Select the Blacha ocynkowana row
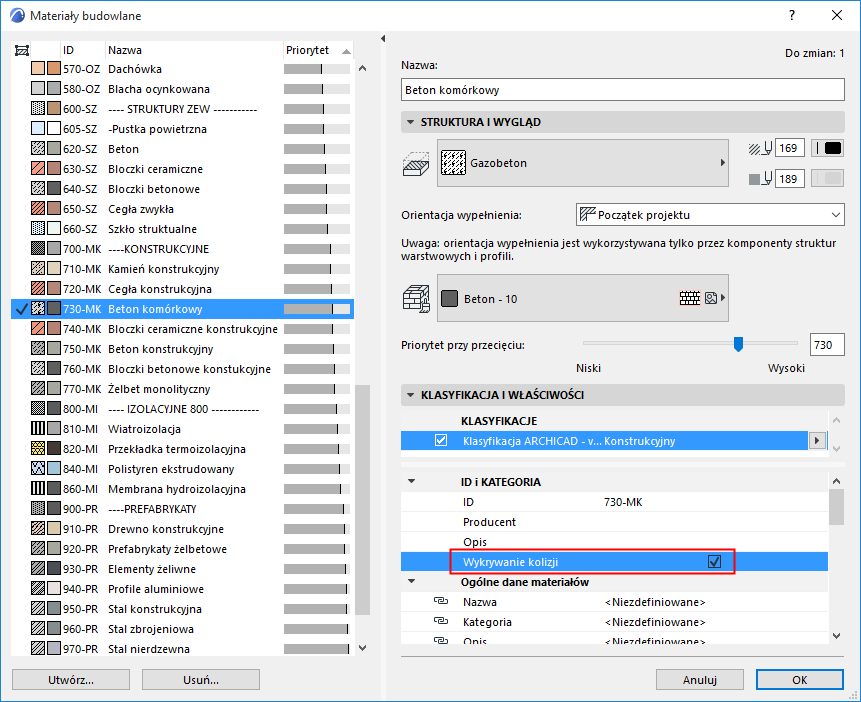This screenshot has height=702, width=861. (x=182, y=88)
